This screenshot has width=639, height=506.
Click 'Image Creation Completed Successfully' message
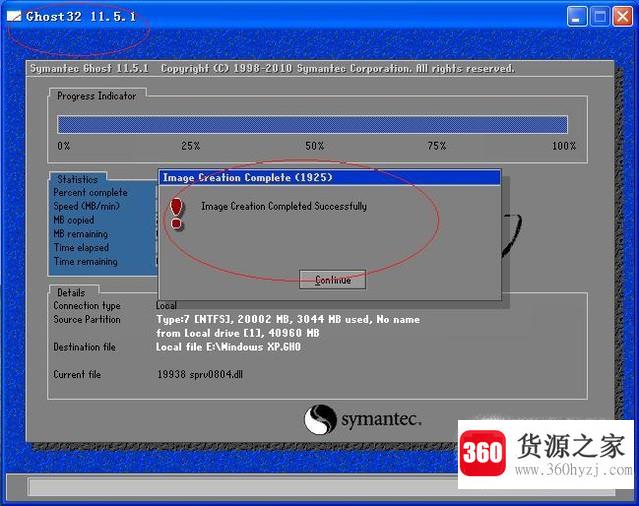click(284, 206)
